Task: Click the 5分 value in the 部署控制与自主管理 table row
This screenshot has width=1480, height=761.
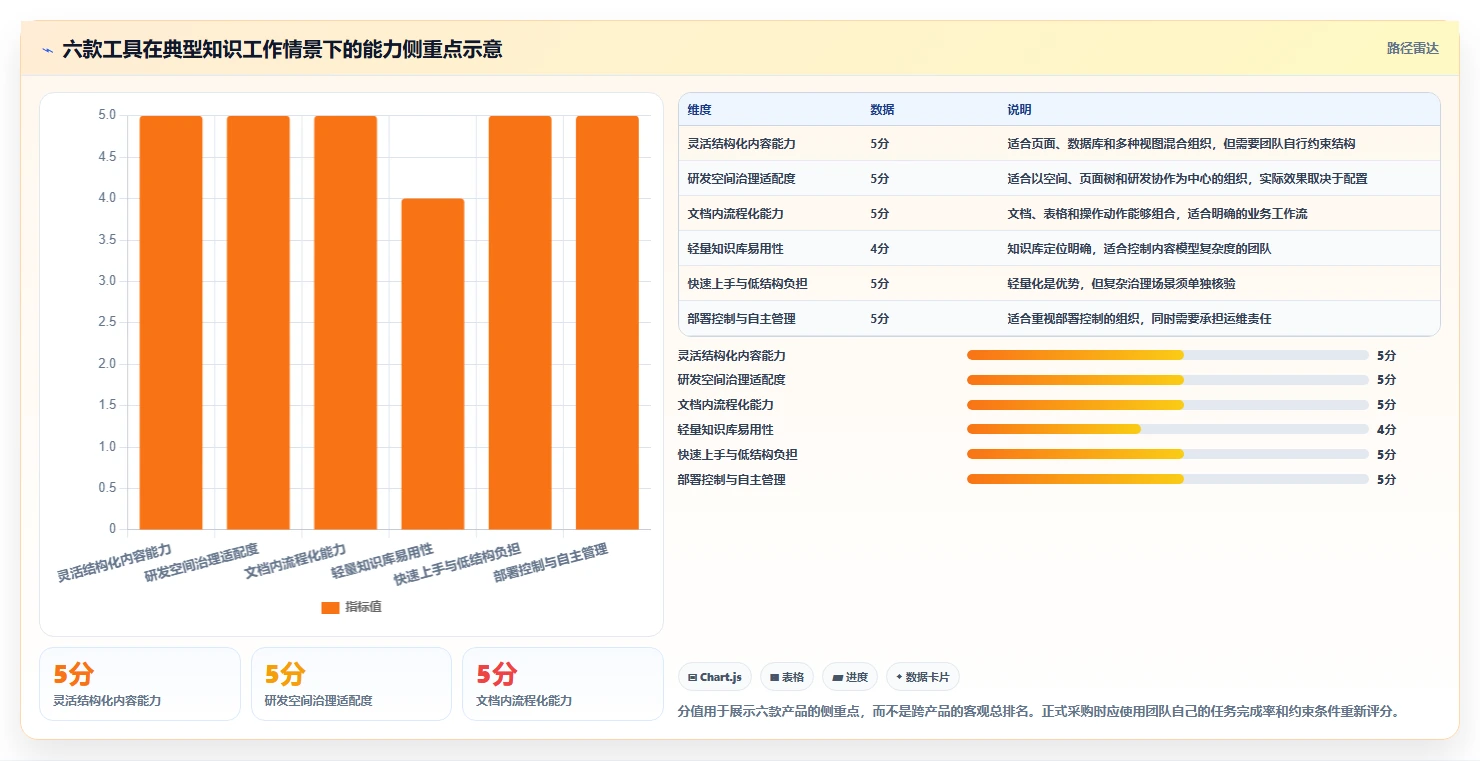Action: 879,319
